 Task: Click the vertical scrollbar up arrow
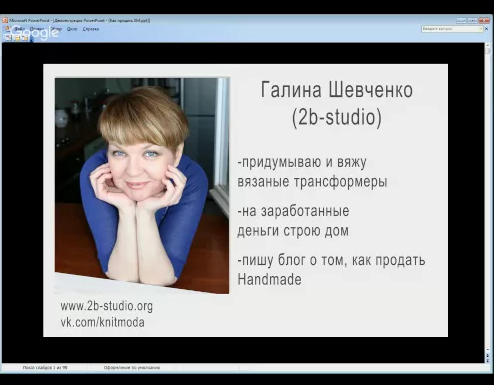488,45
